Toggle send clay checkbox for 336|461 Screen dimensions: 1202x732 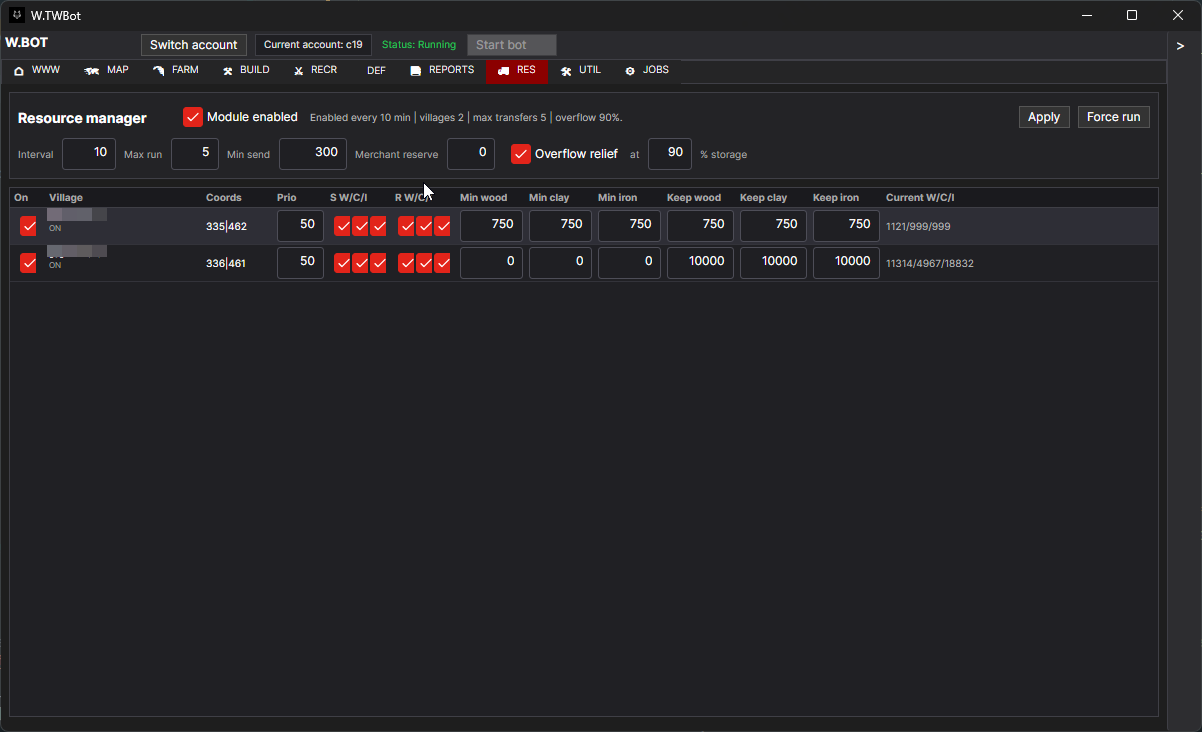click(361, 263)
